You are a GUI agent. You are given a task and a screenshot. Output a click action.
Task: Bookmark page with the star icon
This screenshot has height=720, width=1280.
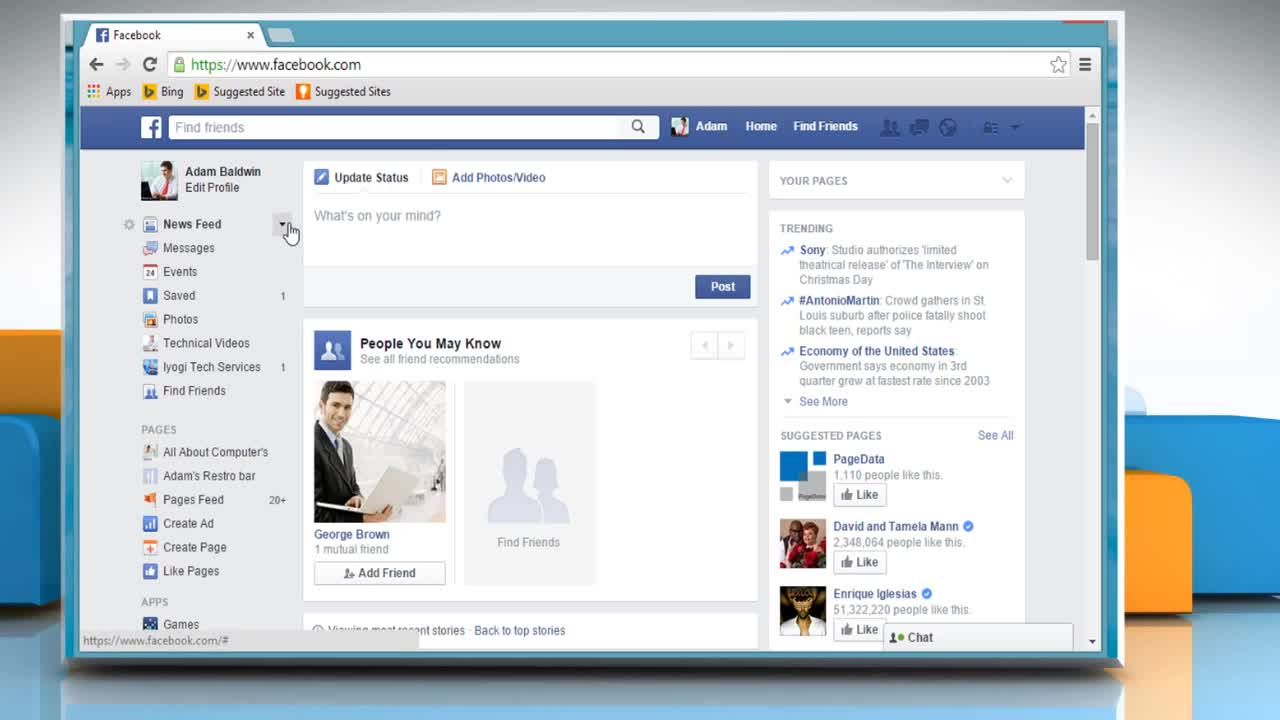coord(1058,64)
